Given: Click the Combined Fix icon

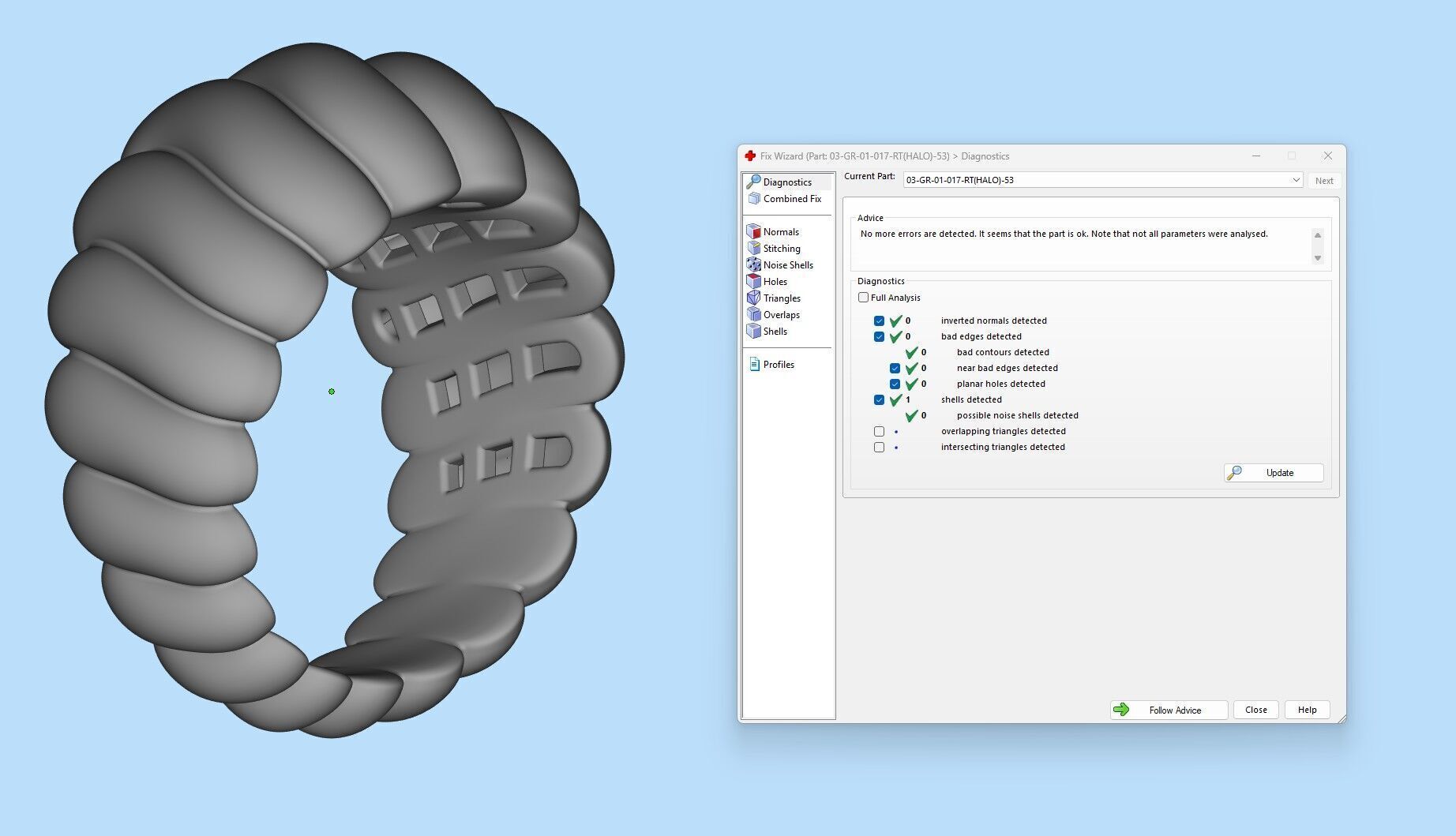Looking at the screenshot, I should pyautogui.click(x=754, y=199).
